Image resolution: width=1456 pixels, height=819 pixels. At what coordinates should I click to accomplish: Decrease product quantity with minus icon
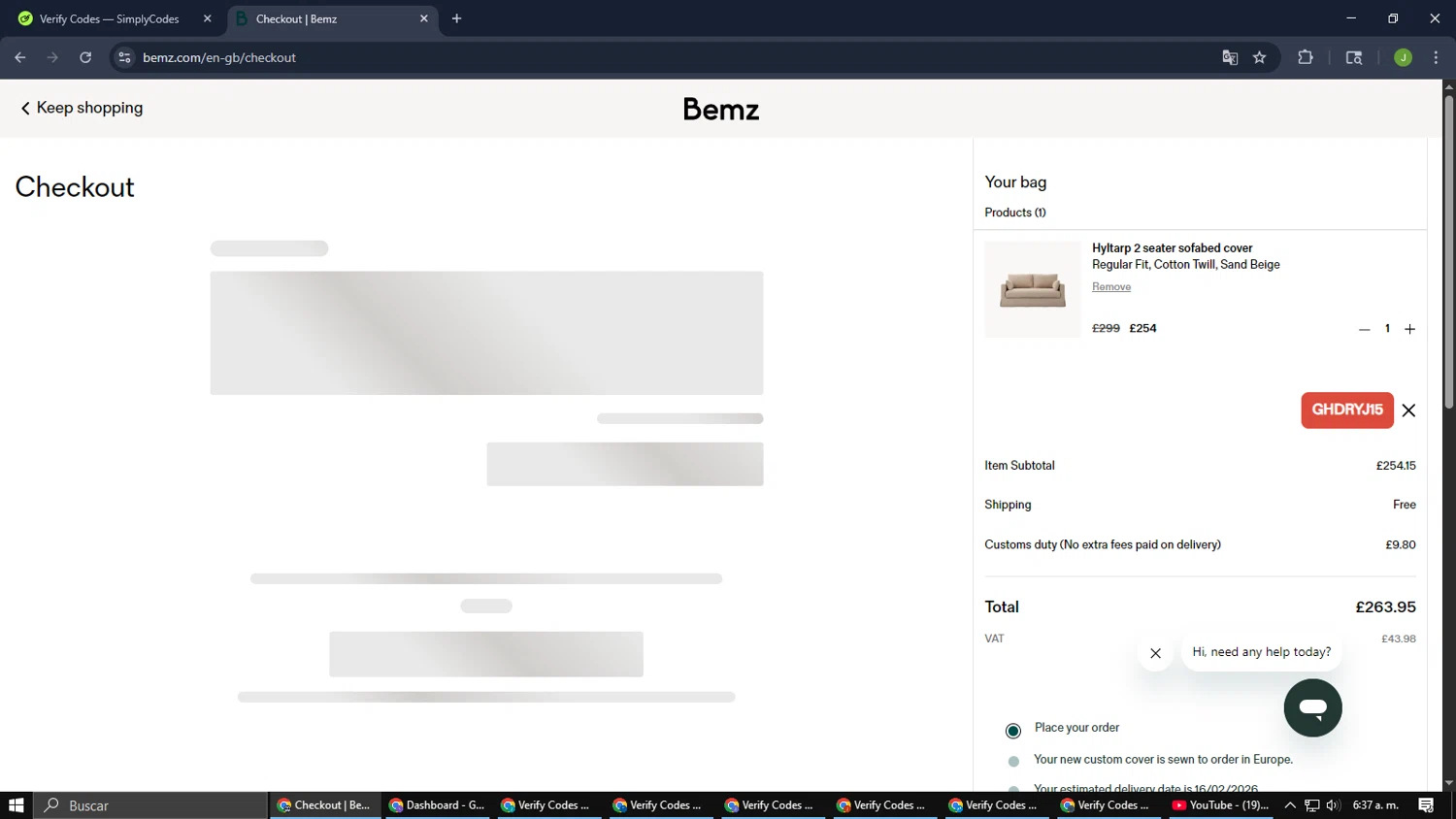[x=1364, y=329]
